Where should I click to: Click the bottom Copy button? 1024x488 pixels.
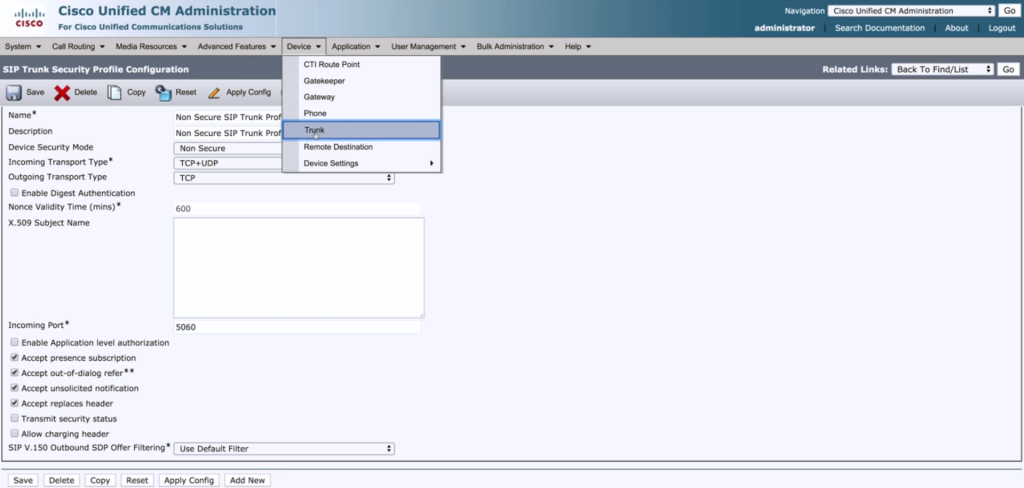(100, 480)
